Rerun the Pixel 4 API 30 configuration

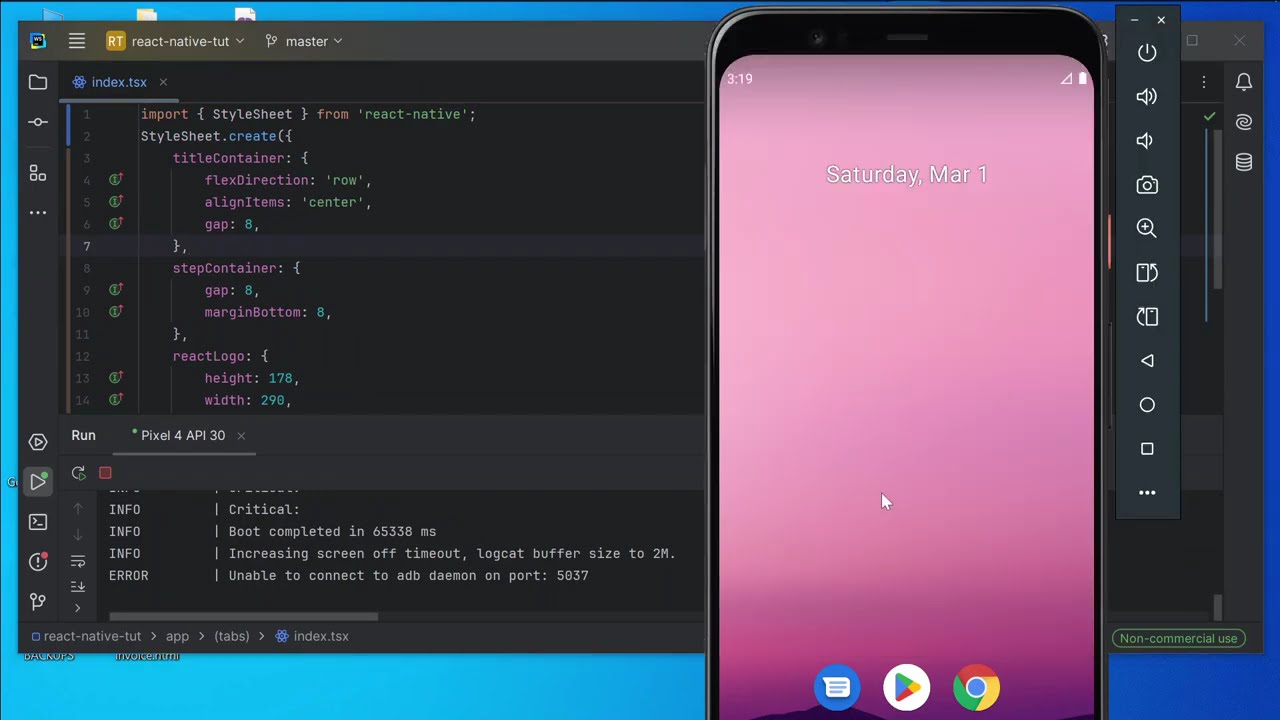point(78,473)
